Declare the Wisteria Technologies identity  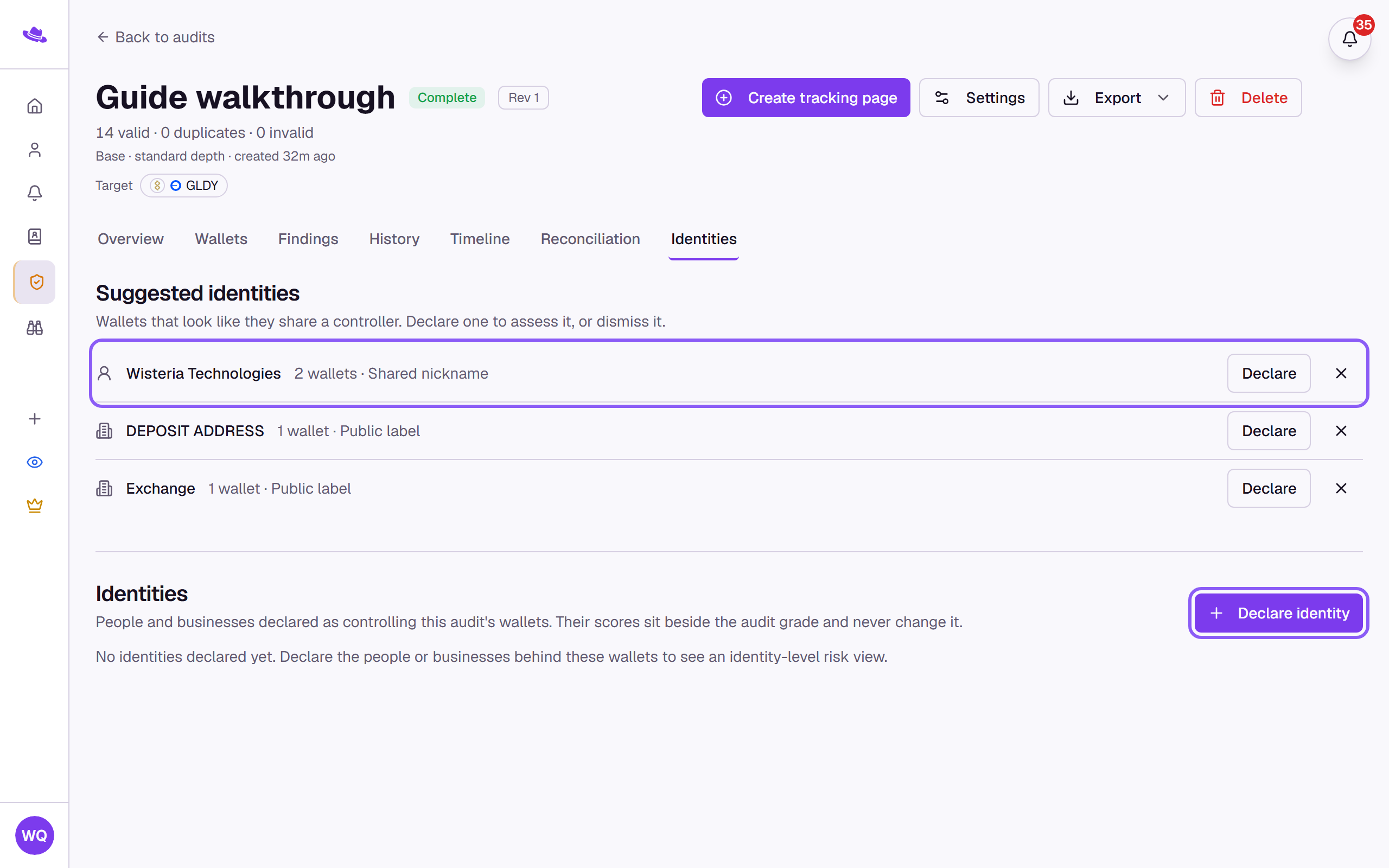pos(1269,373)
